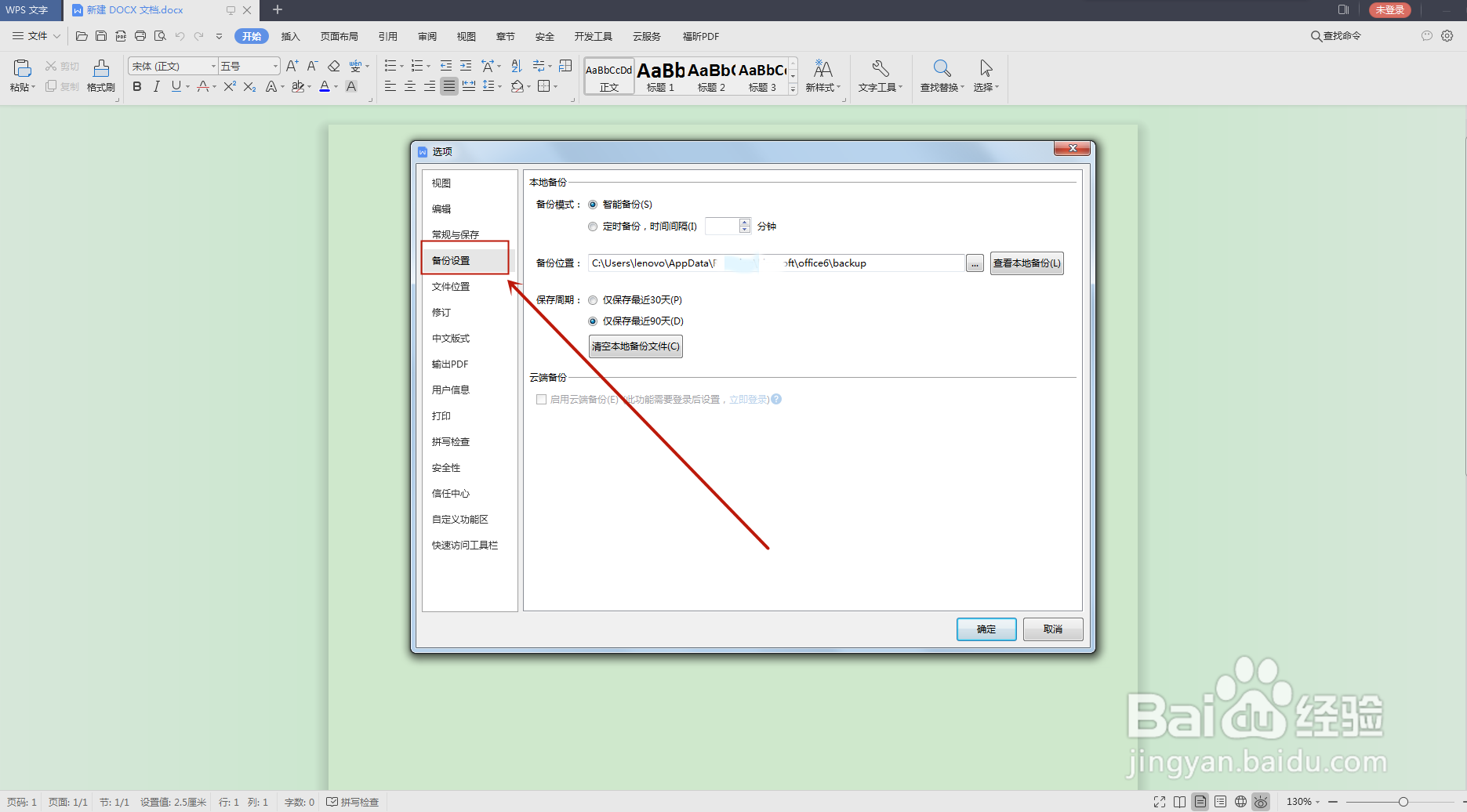Select the Format Painter (格式刷) tool
This screenshot has width=1467, height=812.
101,76
